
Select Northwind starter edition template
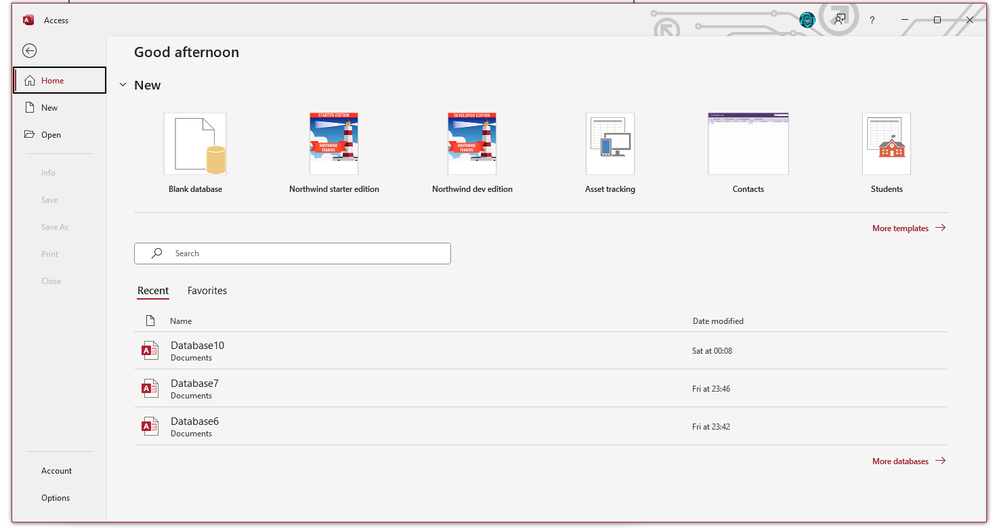334,153
